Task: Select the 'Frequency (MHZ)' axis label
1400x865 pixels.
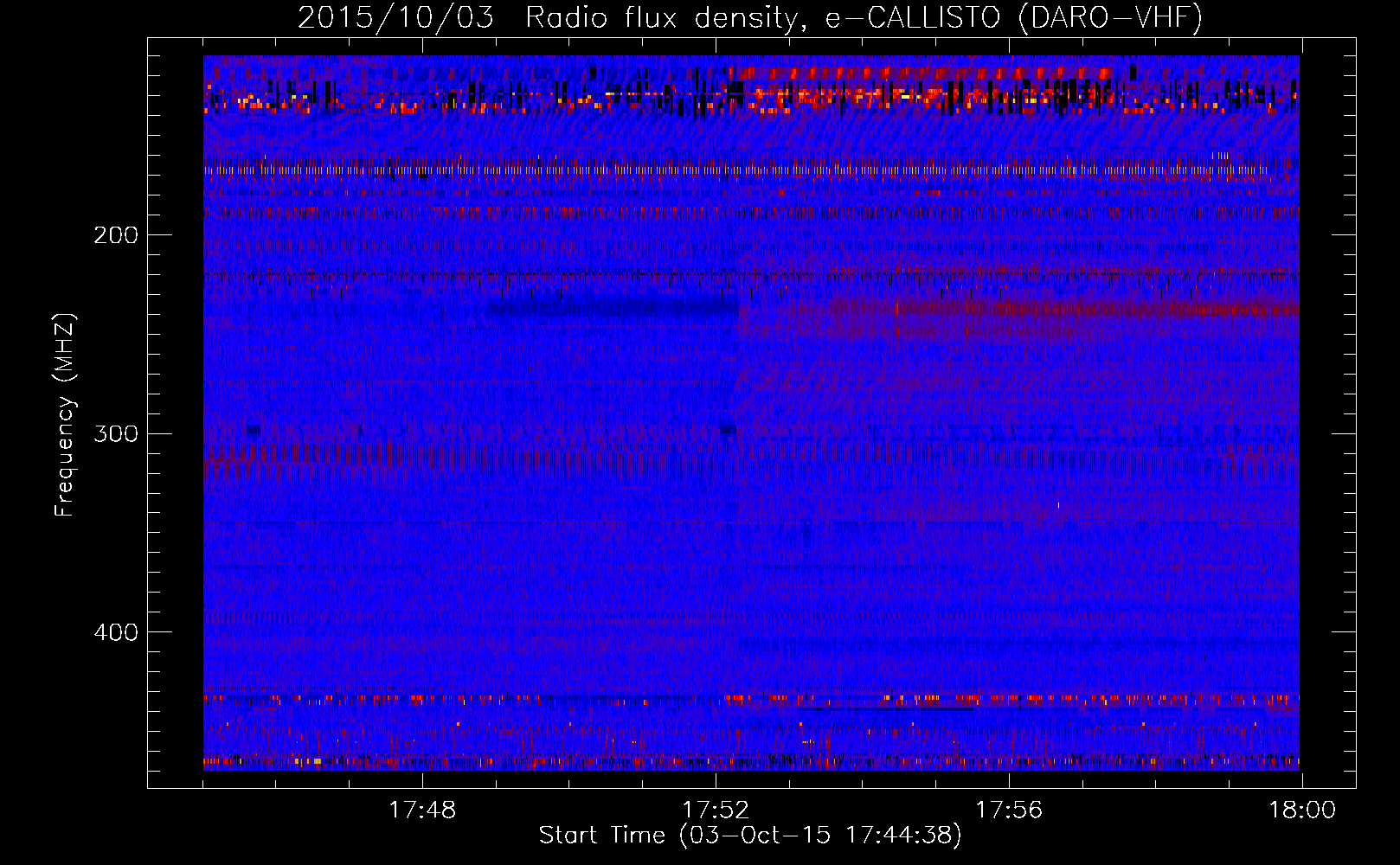Action: [65, 415]
